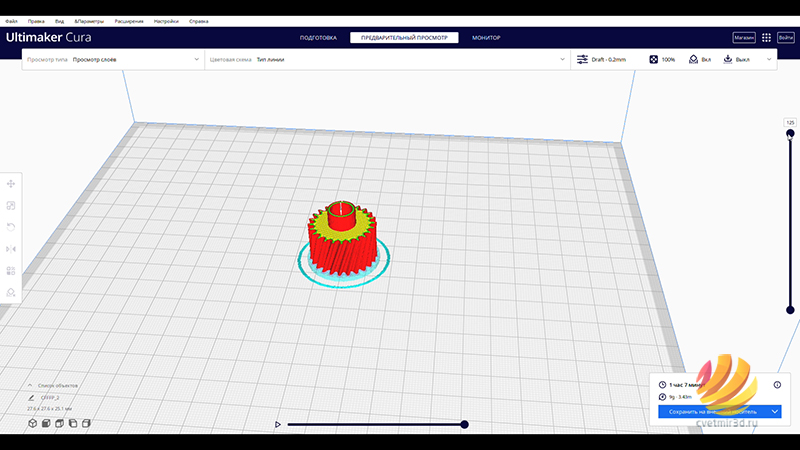This screenshot has width=800, height=450.
Task: Open the Preferences menu
Action: [166, 21]
